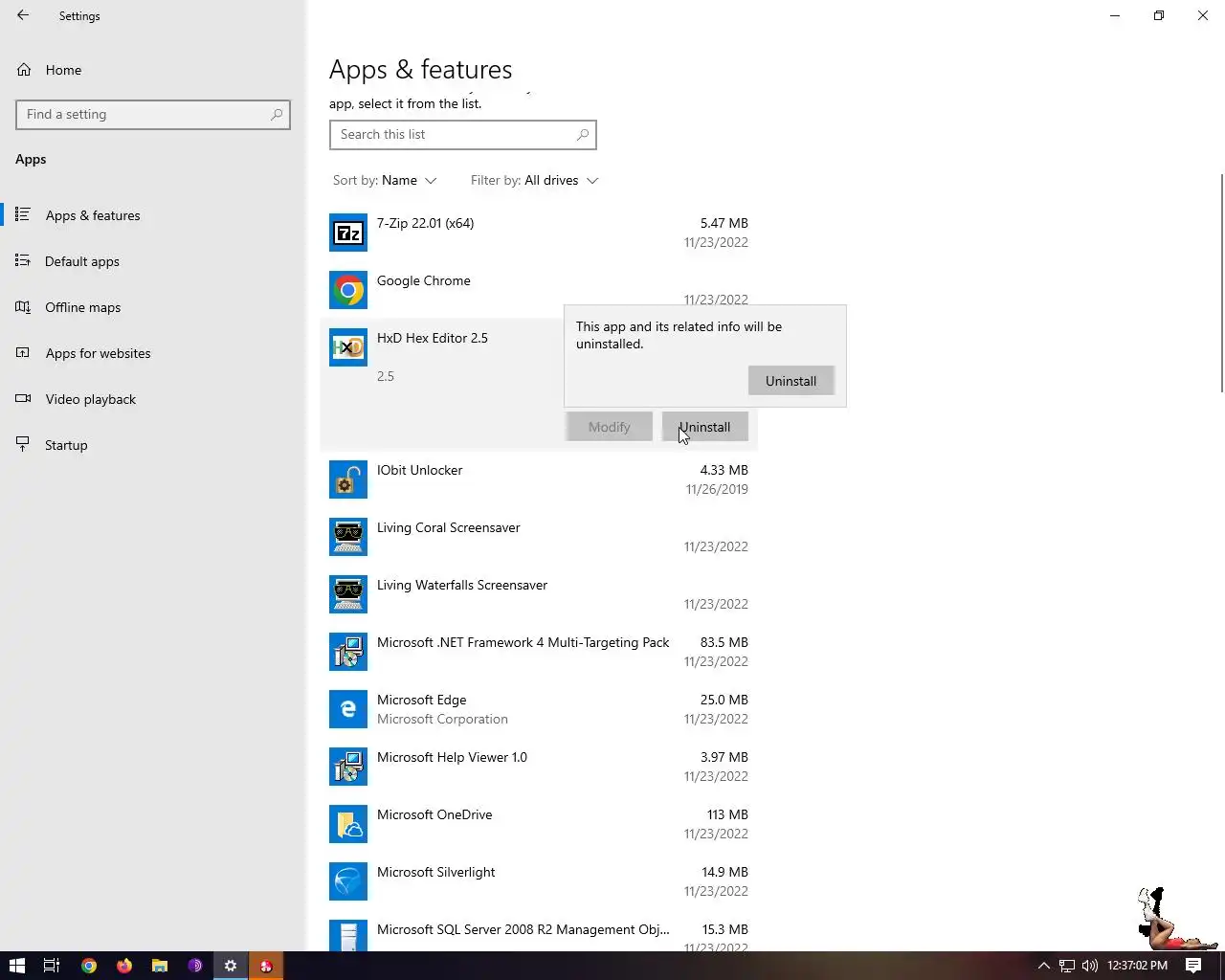This screenshot has width=1225, height=980.
Task: Select the IObit Unlocker icon
Action: click(x=348, y=479)
